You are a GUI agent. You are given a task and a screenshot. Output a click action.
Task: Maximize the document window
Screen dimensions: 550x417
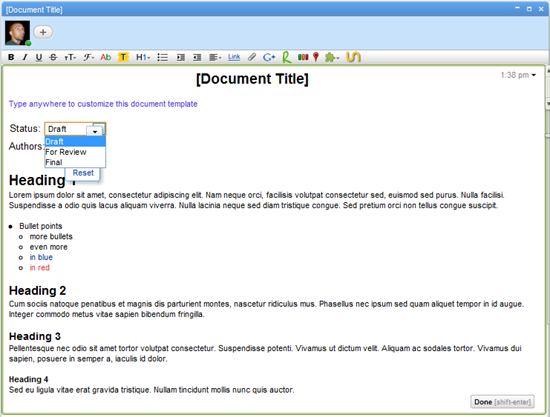point(529,9)
